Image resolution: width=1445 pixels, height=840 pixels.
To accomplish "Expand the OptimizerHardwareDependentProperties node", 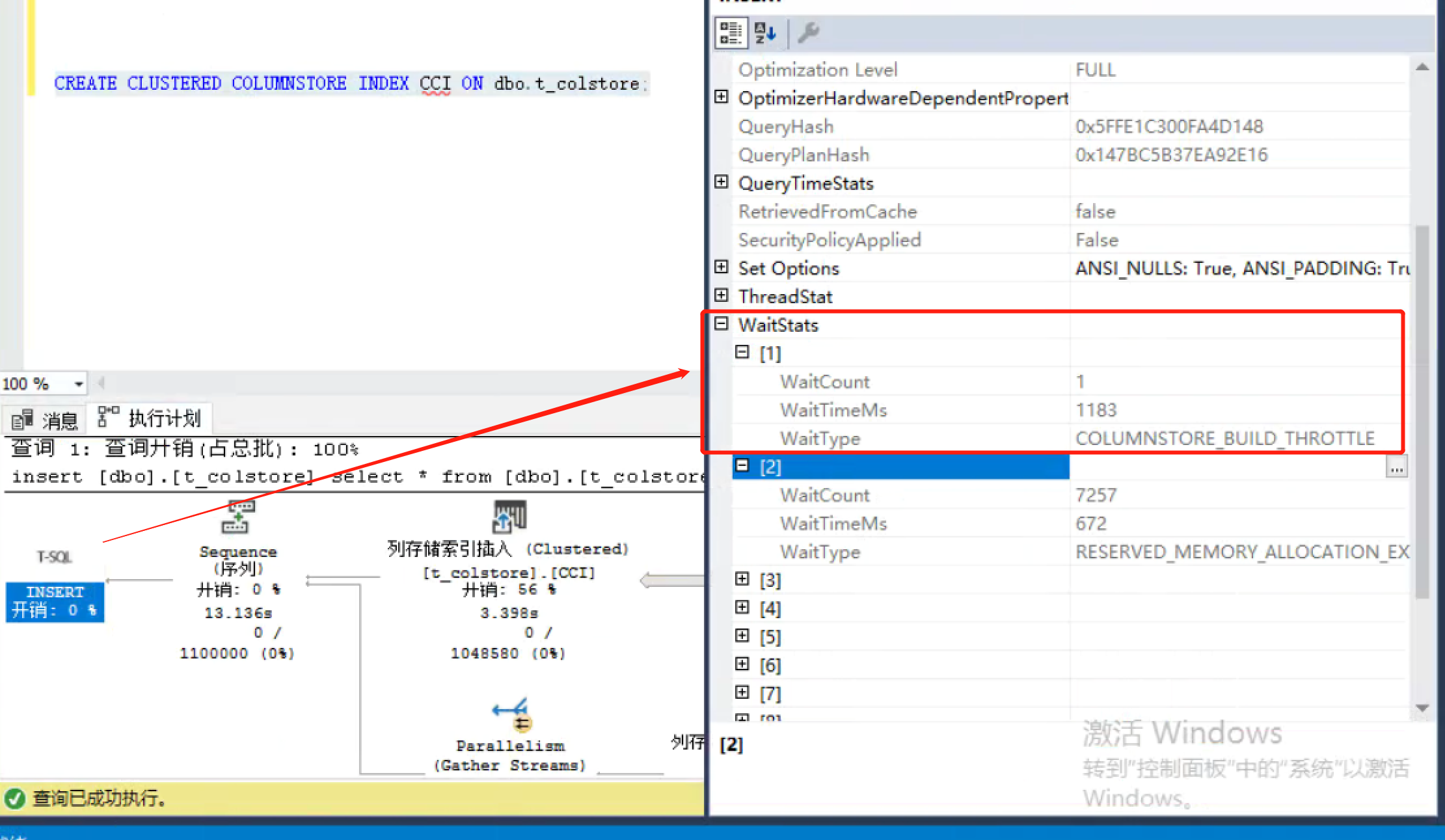I will click(x=721, y=96).
